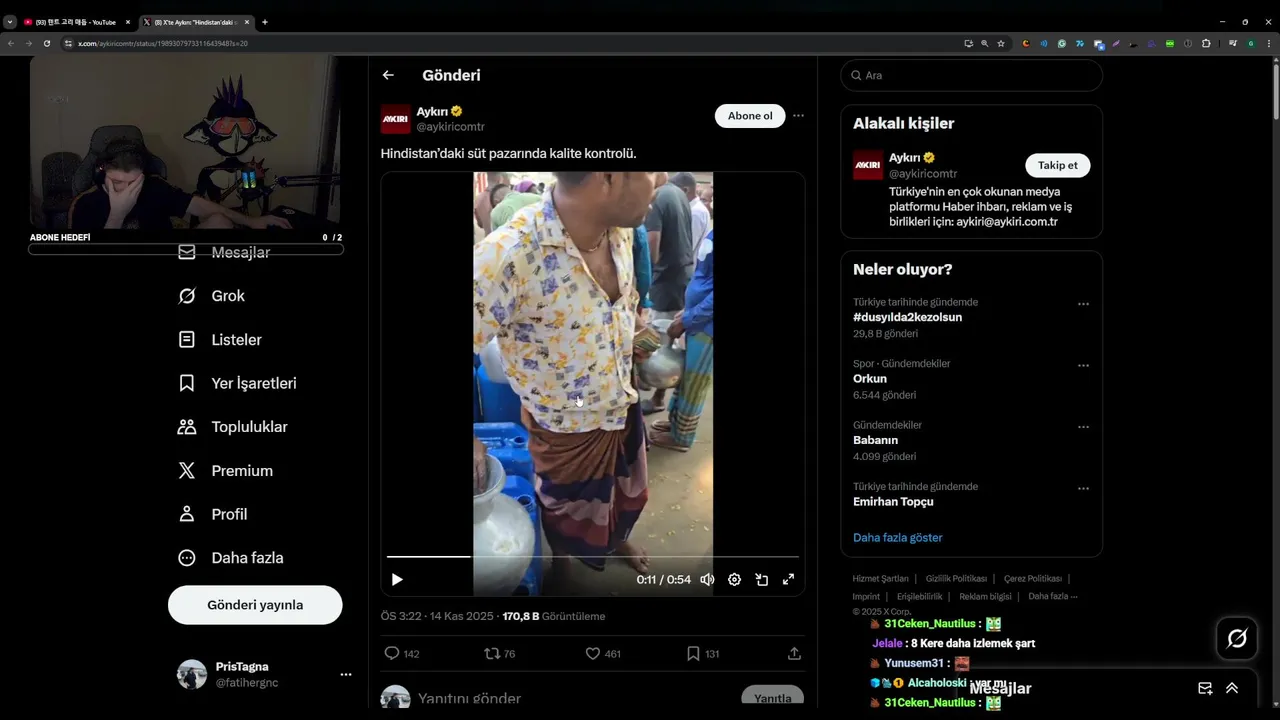Viewport: 1280px width, 720px height.
Task: Open the reply icon showing 142
Action: pos(392,653)
